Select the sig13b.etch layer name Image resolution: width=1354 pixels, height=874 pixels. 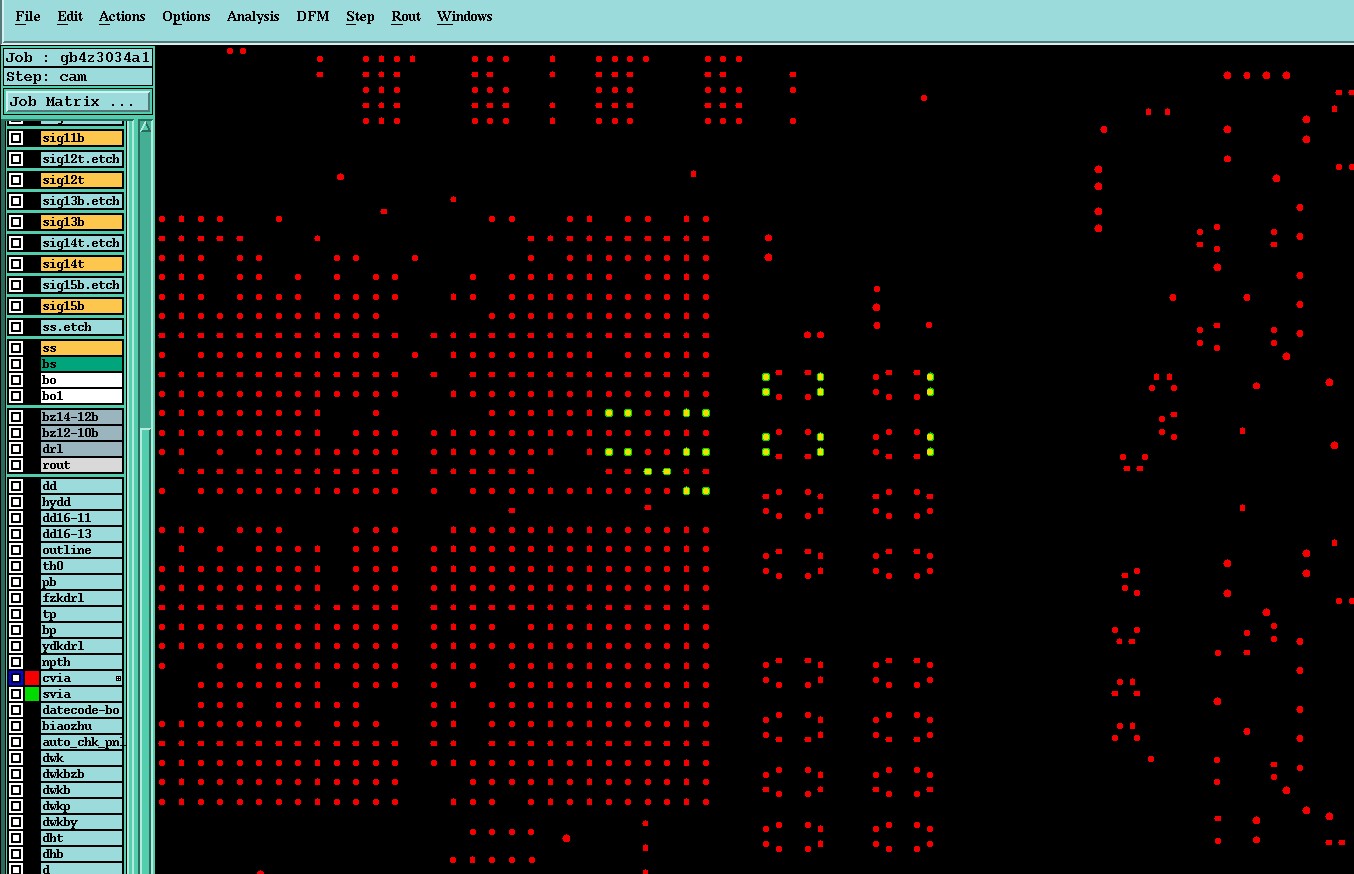coord(82,201)
